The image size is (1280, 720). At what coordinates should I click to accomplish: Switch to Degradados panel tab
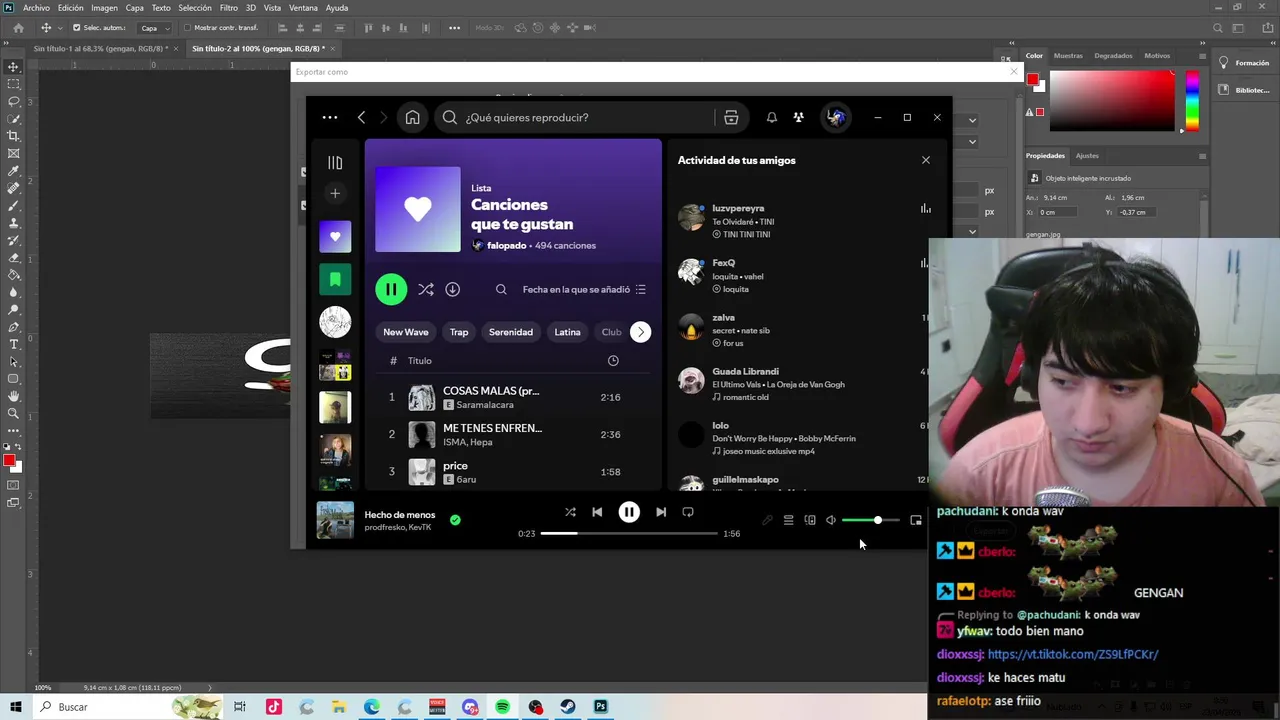coord(1113,56)
